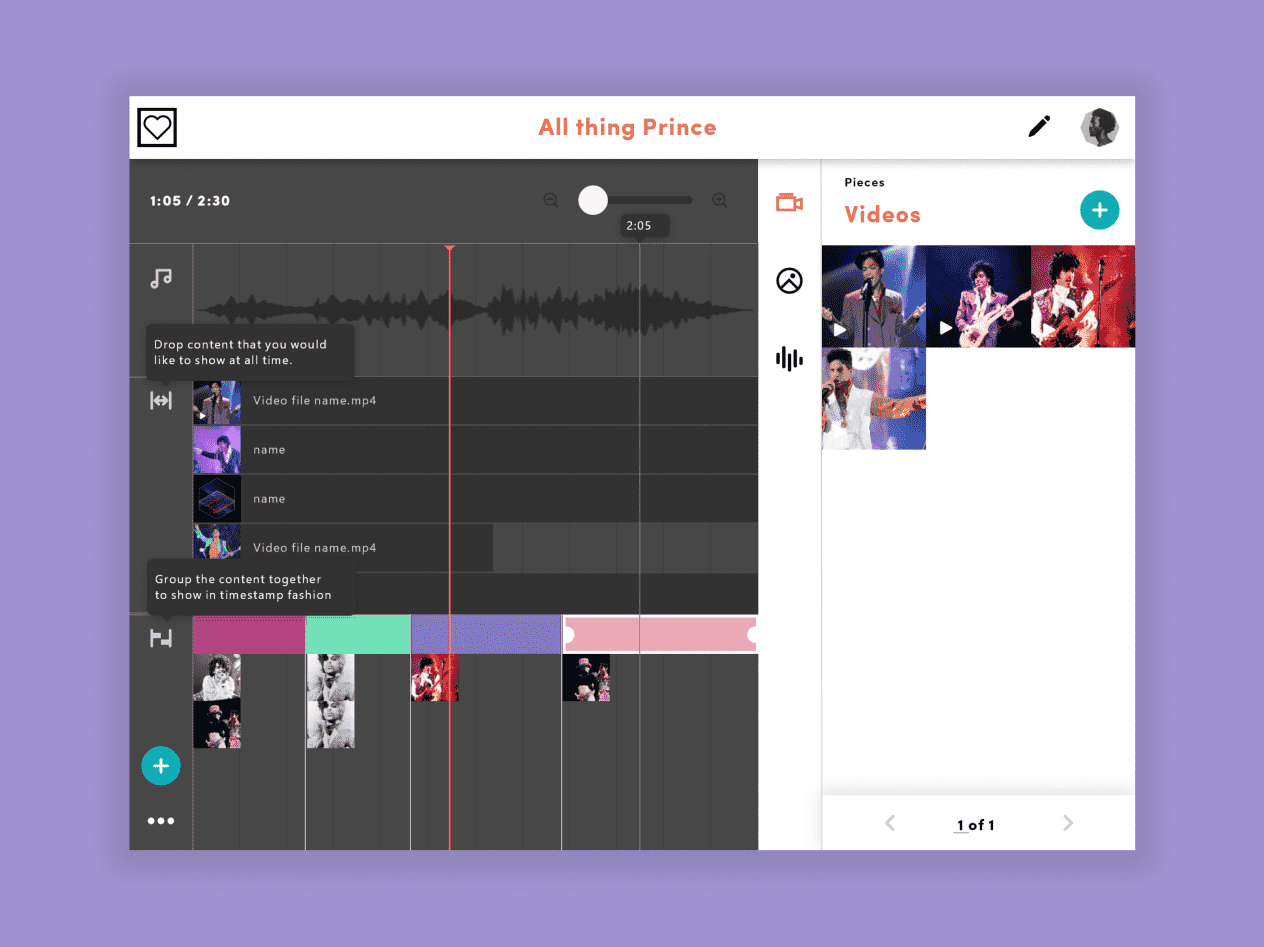The width and height of the screenshot is (1264, 947).
Task: Click the top thumbnail under green segment
Action: (330, 677)
